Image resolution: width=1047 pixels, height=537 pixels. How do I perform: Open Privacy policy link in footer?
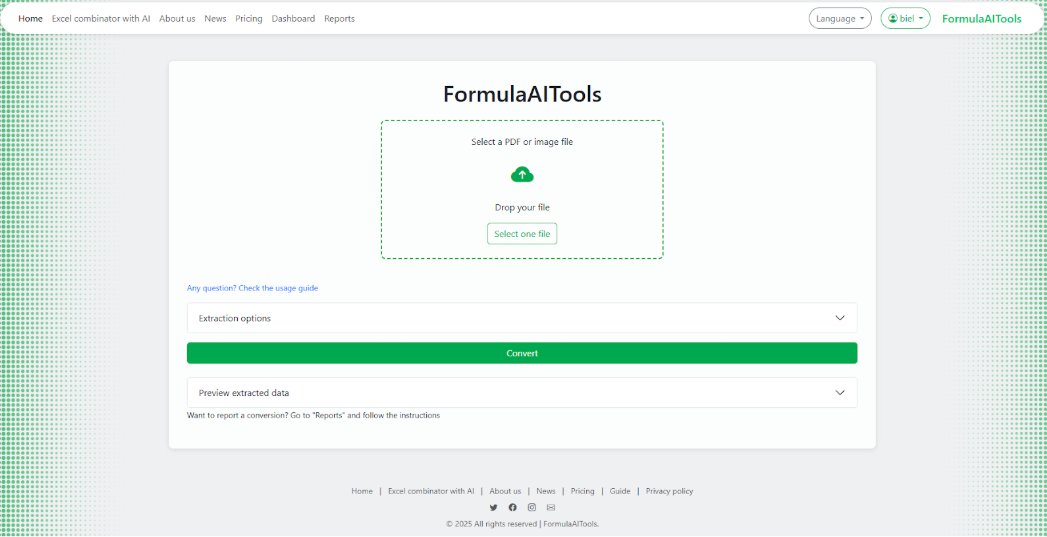pos(669,491)
